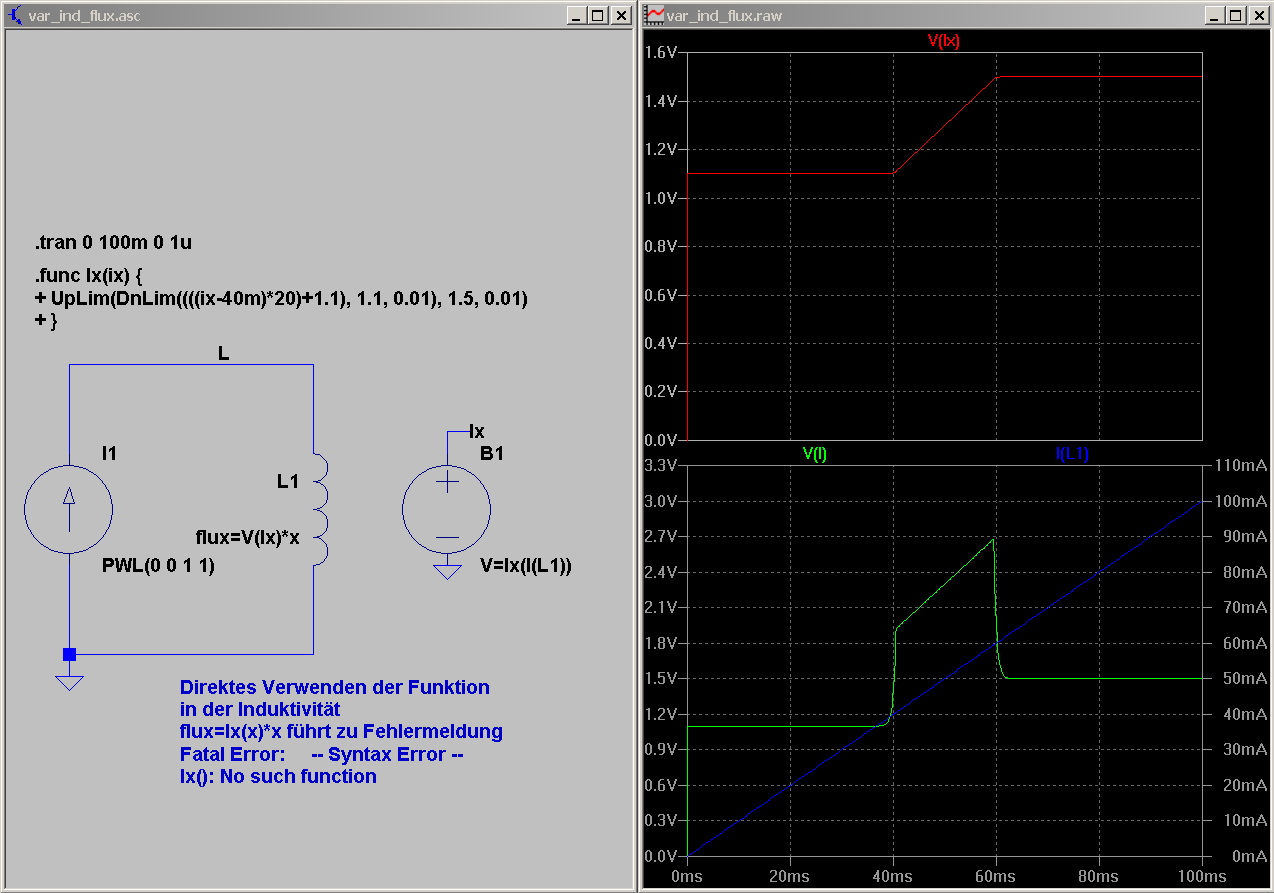Select the I1 current source symbol

pos(69,510)
